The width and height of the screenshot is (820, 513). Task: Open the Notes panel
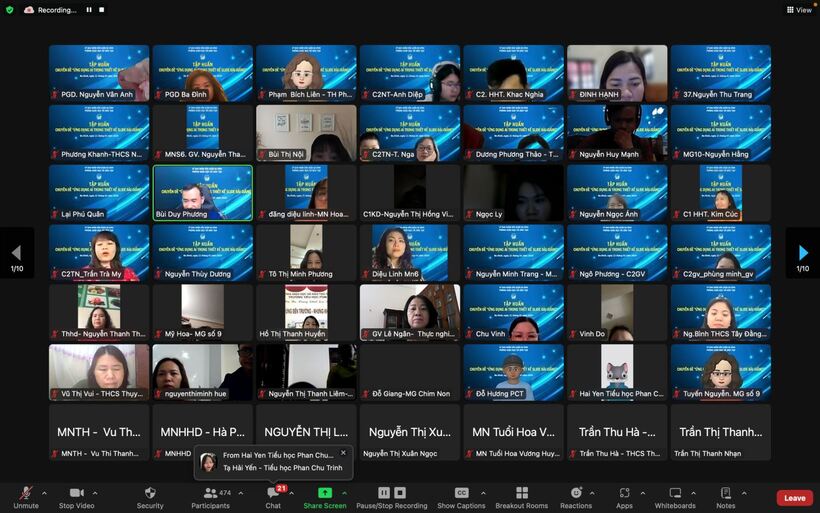pos(726,496)
